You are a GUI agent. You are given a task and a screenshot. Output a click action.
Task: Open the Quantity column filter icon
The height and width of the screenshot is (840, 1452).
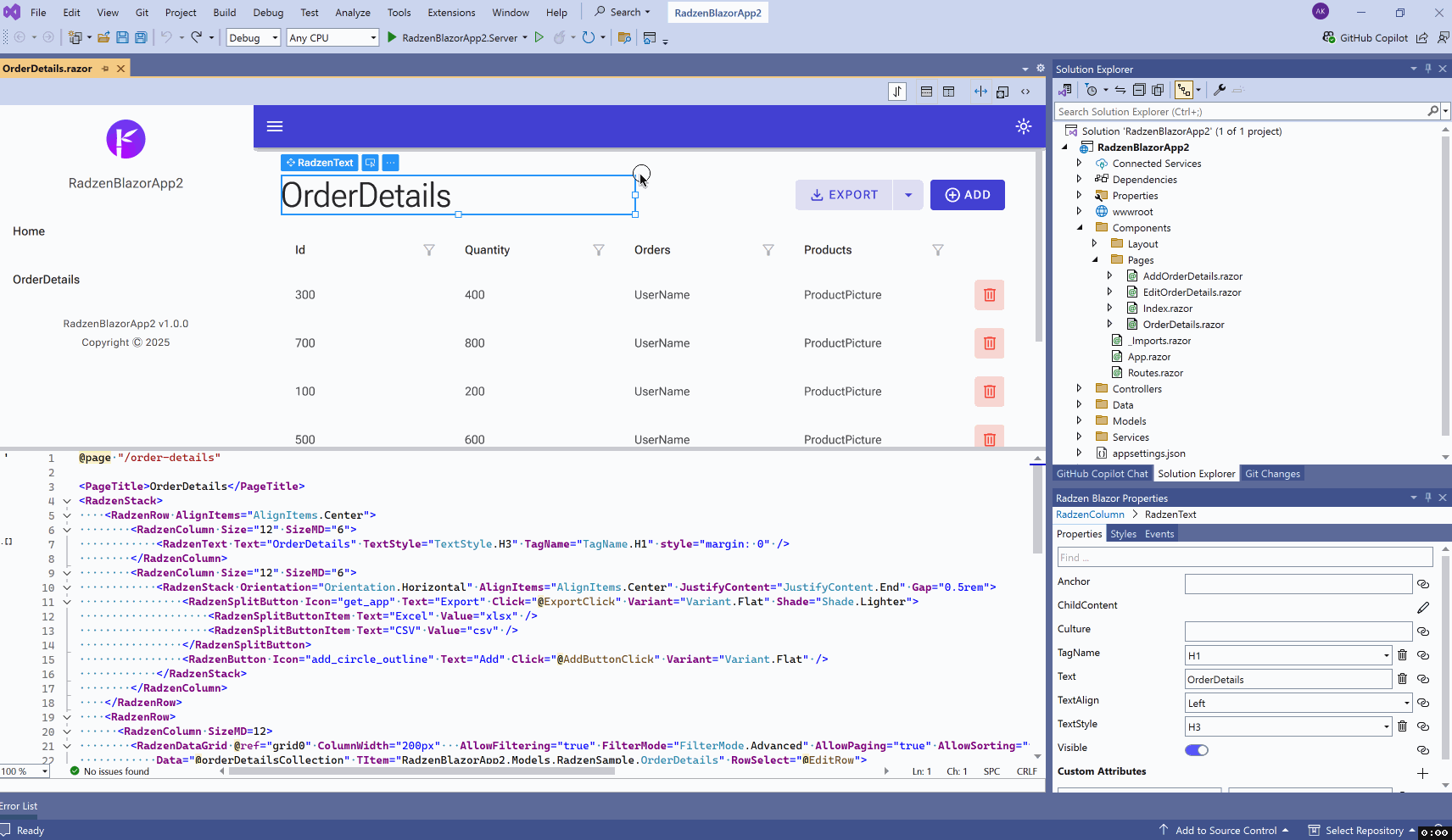(599, 250)
